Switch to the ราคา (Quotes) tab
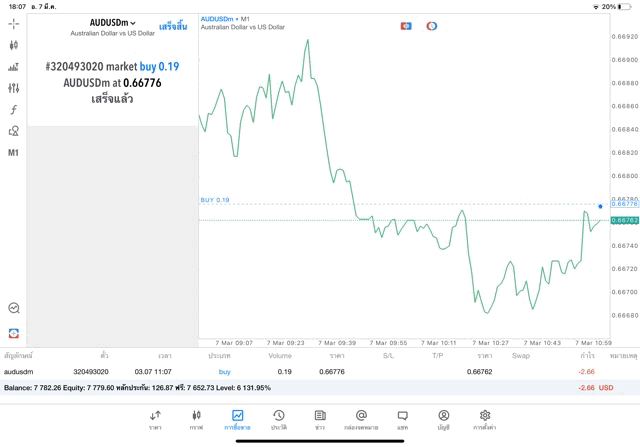This screenshot has width=640, height=447. tap(155, 420)
